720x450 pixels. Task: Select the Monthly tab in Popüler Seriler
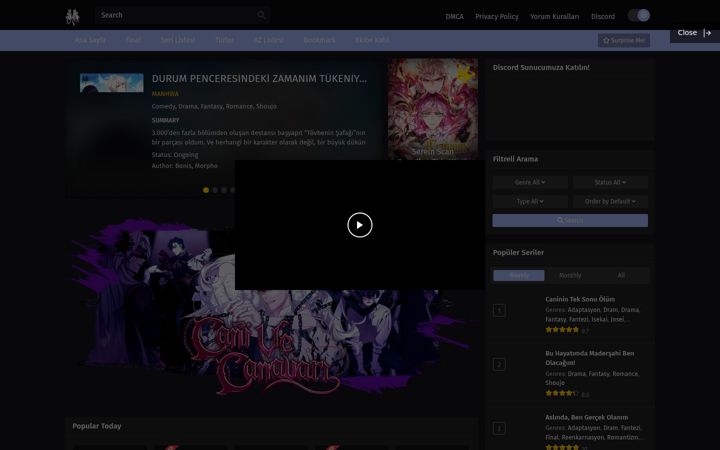570,276
